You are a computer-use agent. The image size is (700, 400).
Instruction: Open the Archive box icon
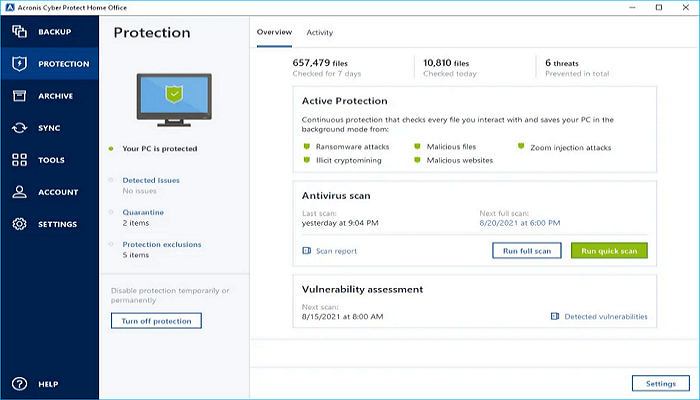click(x=19, y=96)
